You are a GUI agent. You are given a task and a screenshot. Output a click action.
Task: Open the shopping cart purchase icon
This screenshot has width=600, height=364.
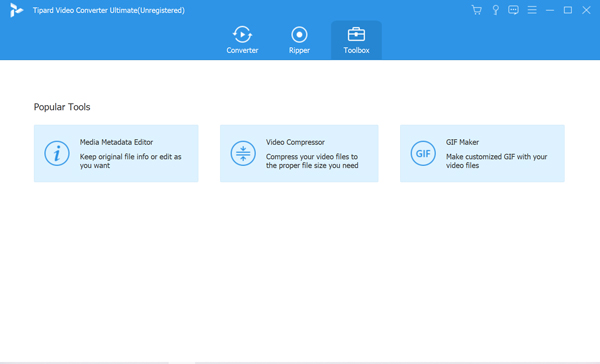pyautogui.click(x=476, y=10)
